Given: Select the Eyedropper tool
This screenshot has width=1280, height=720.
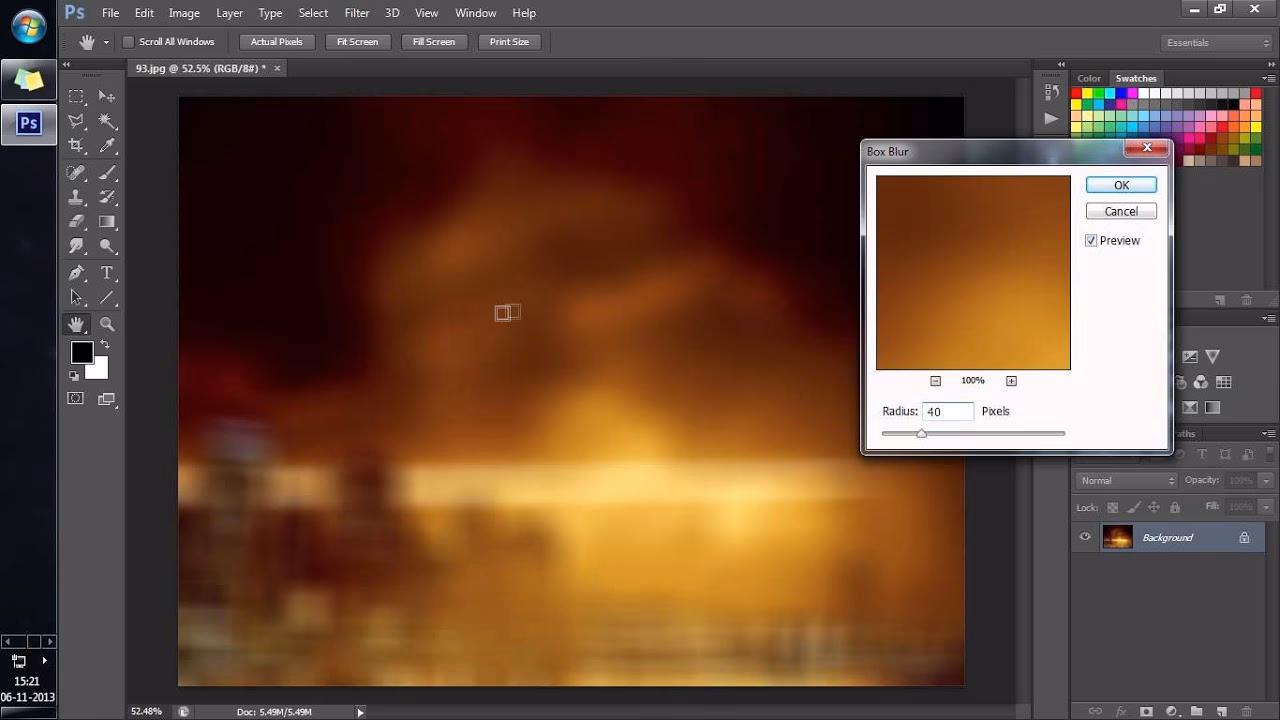Looking at the screenshot, I should [x=108, y=146].
